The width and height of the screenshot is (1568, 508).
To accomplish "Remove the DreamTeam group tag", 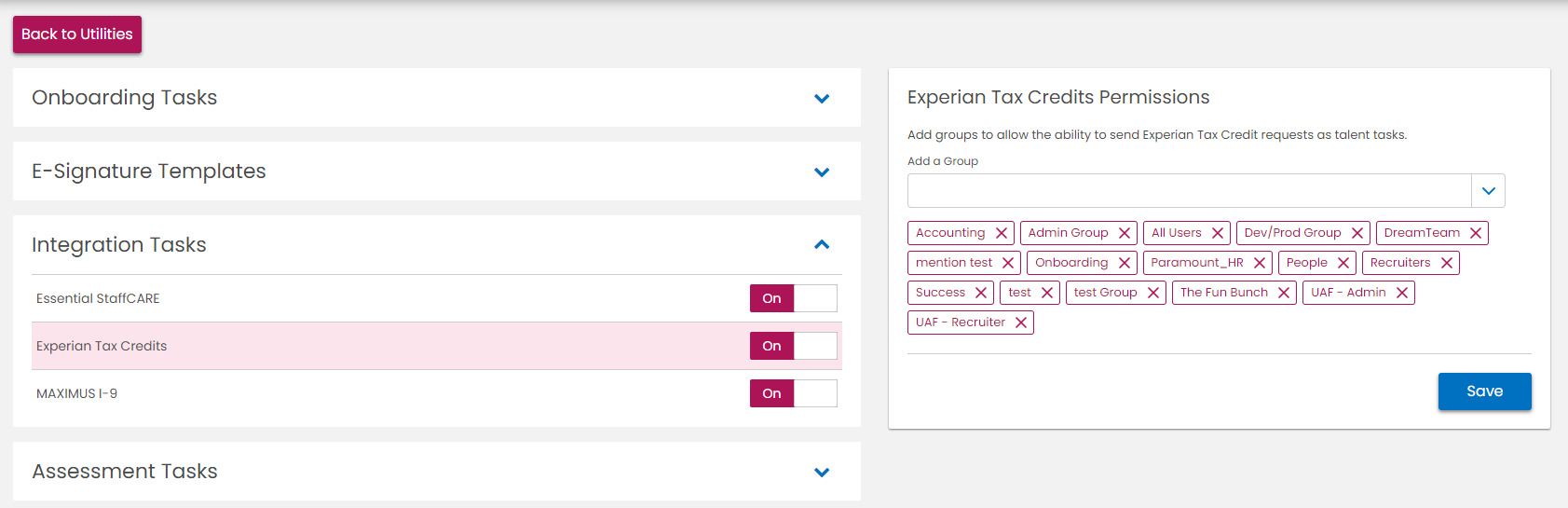I will tap(1476, 233).
